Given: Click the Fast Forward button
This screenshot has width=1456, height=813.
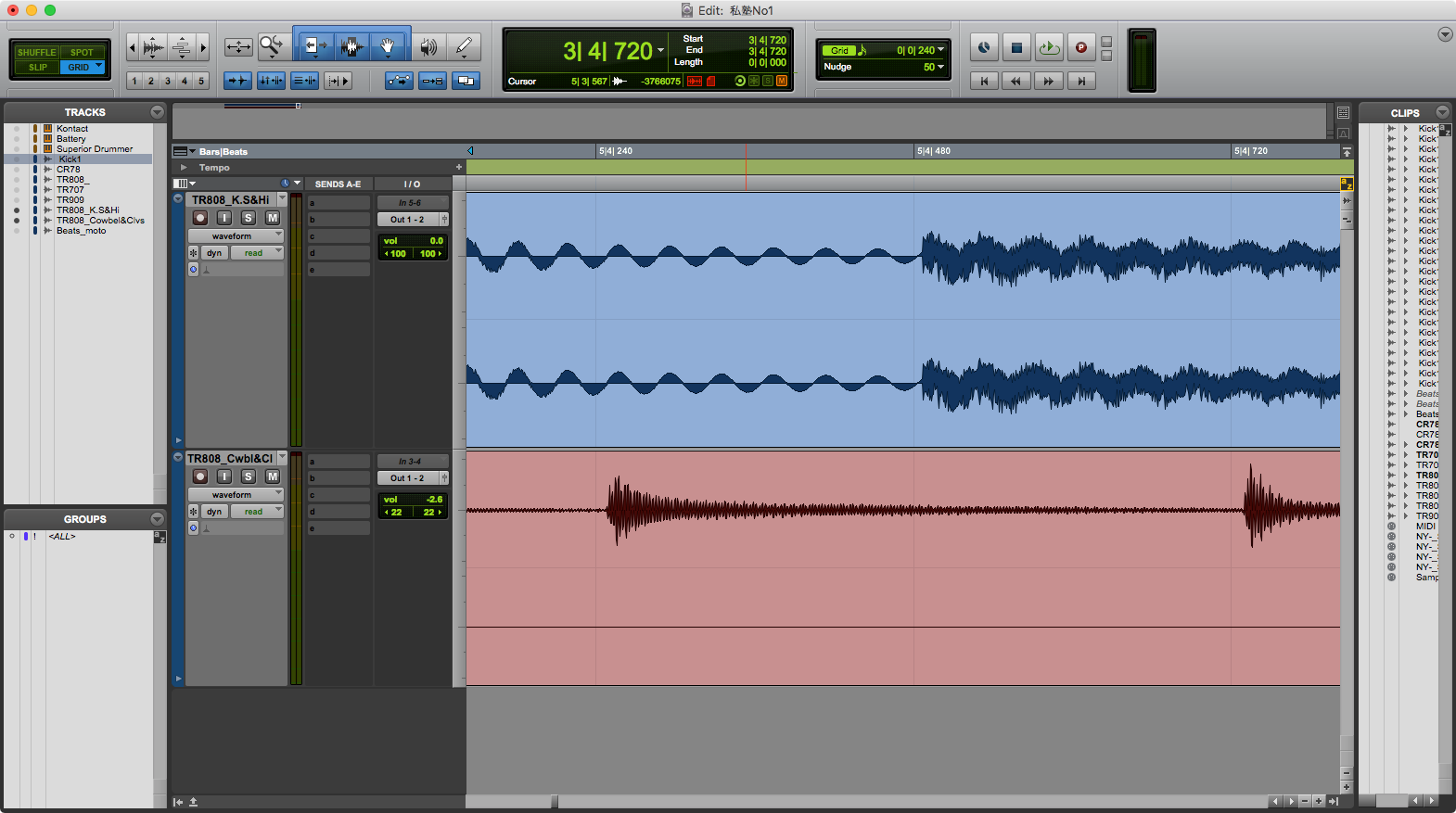Looking at the screenshot, I should click(1049, 81).
